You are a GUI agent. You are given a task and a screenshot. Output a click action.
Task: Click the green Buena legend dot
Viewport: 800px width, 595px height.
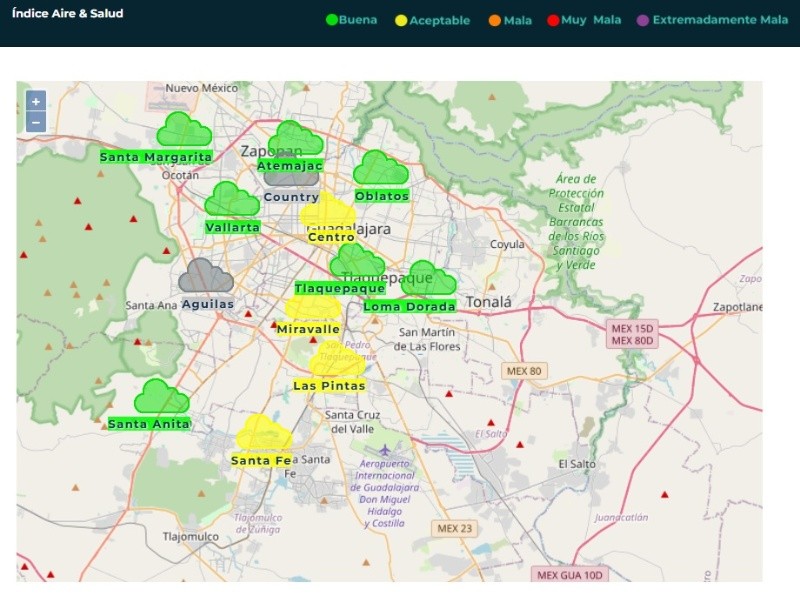point(332,20)
